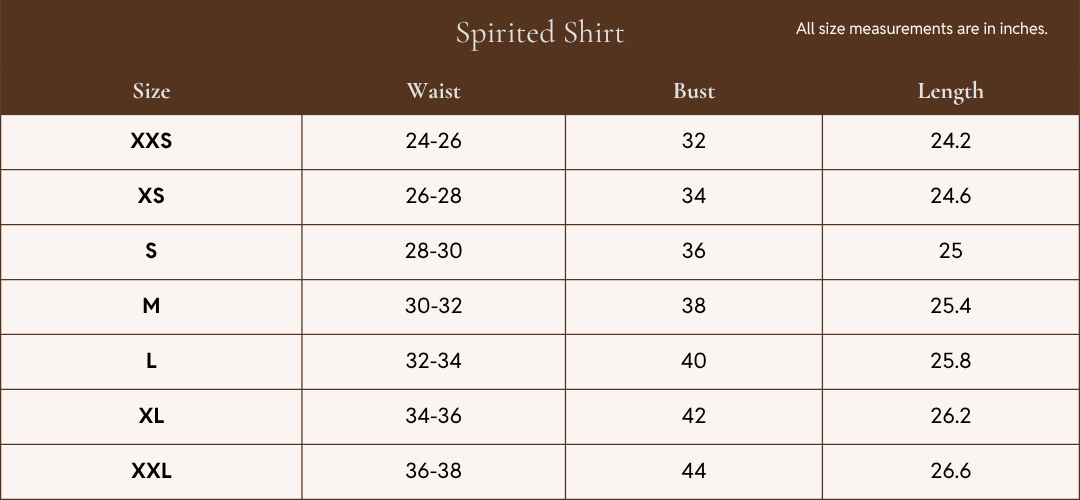Click bust value 36

[694, 251]
